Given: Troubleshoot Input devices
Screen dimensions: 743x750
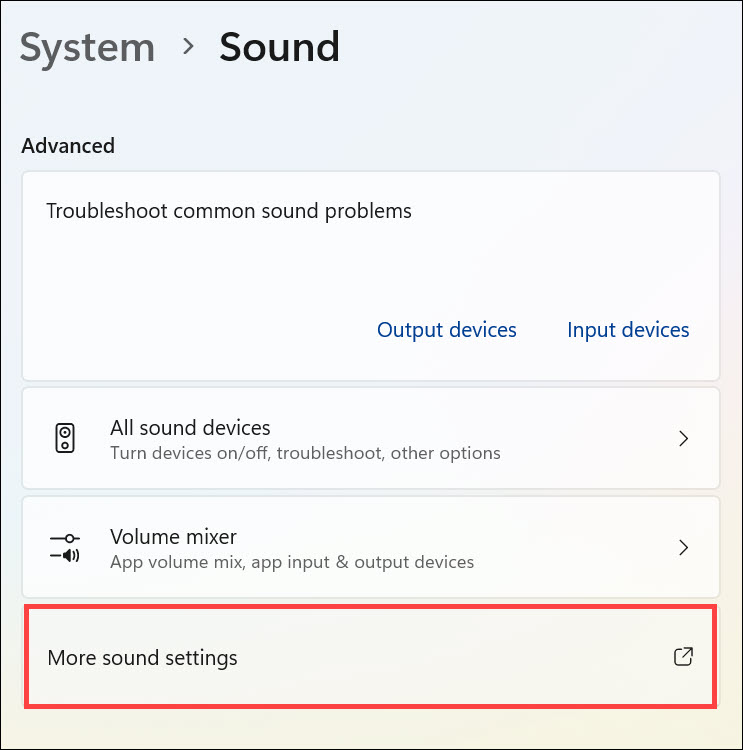Looking at the screenshot, I should 628,330.
